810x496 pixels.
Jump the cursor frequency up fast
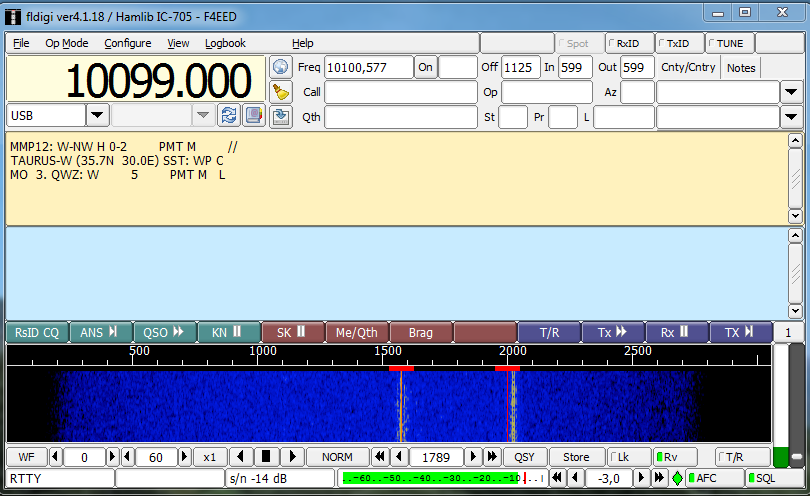point(492,457)
